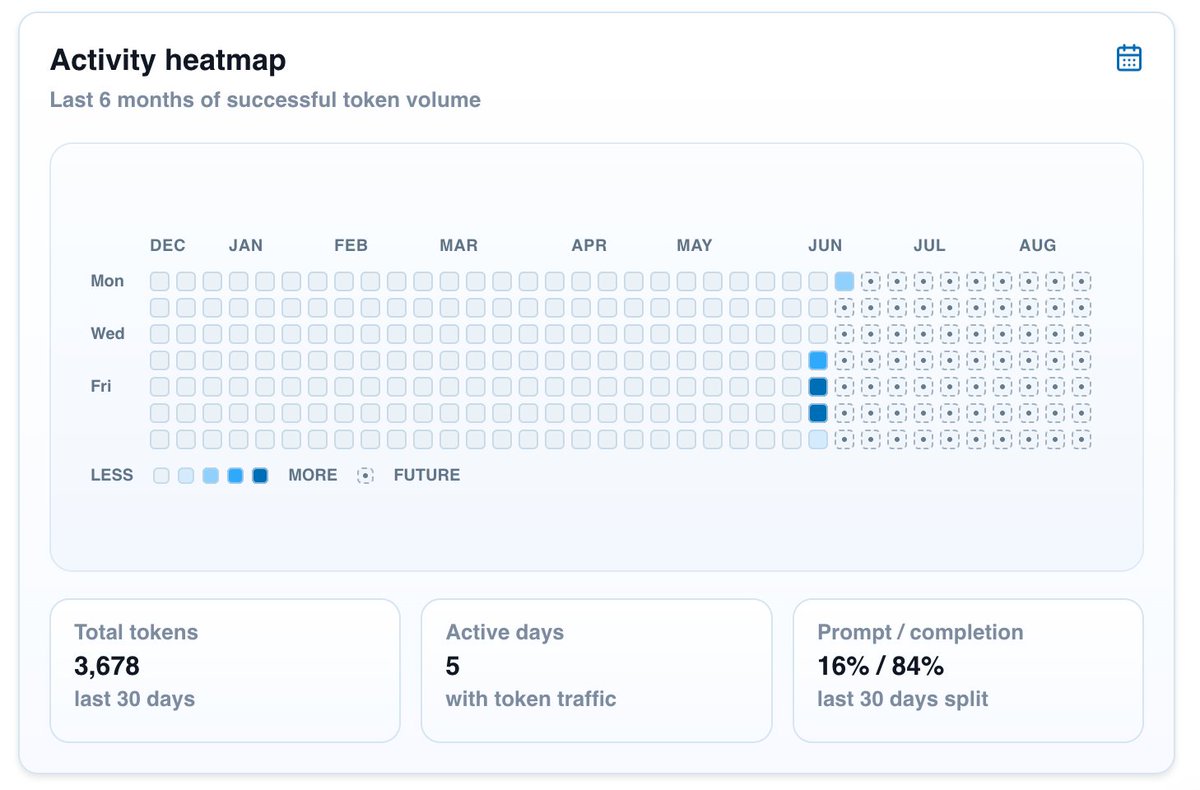Select the light blue cell in Mon row
Screen dimensions: 1200x790
point(844,282)
